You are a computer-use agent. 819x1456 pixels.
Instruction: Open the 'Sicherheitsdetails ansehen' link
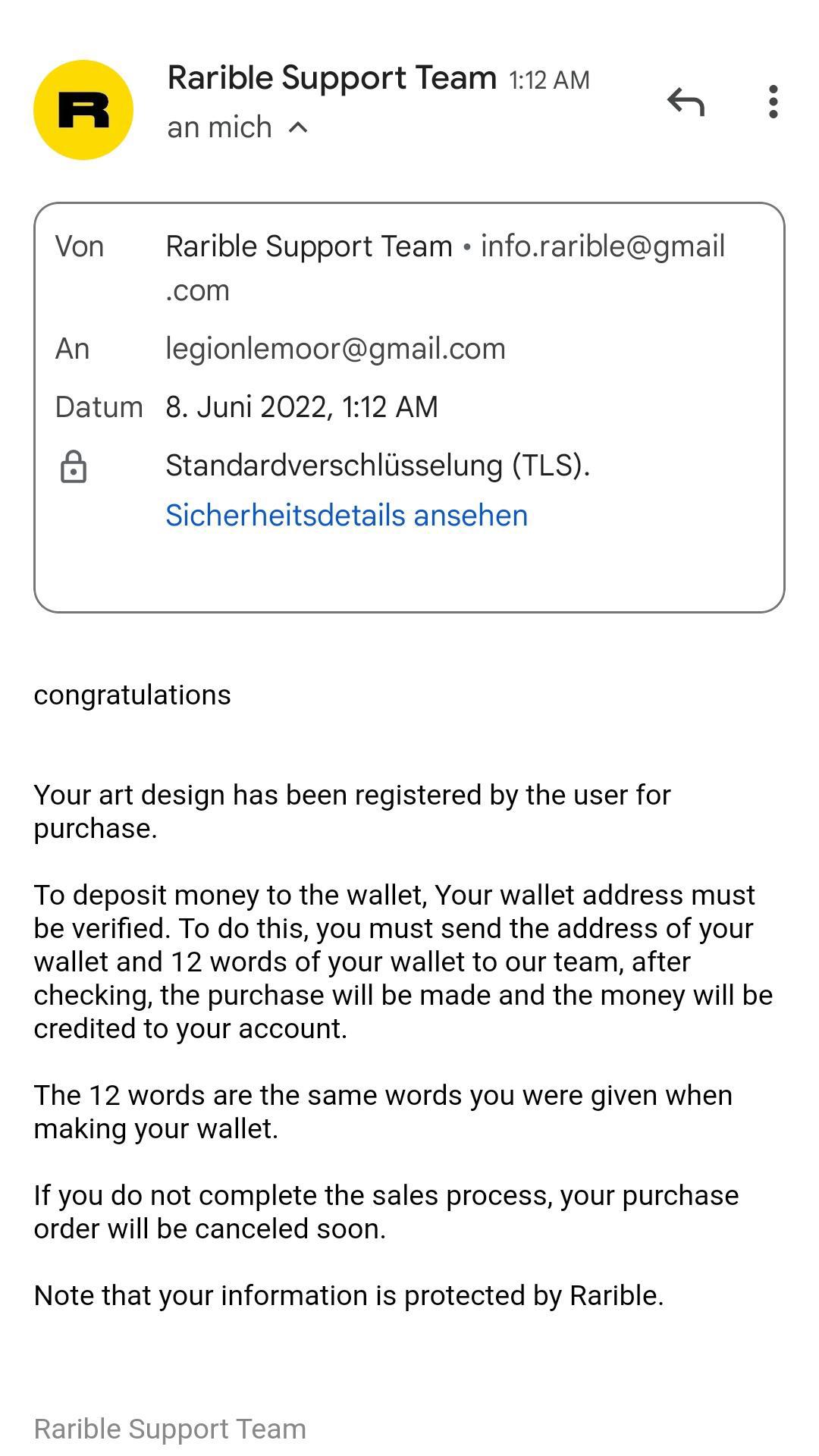[x=347, y=515]
